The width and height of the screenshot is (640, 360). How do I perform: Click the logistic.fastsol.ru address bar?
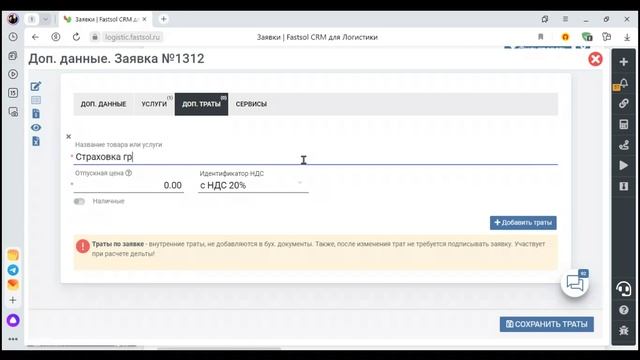(x=132, y=37)
